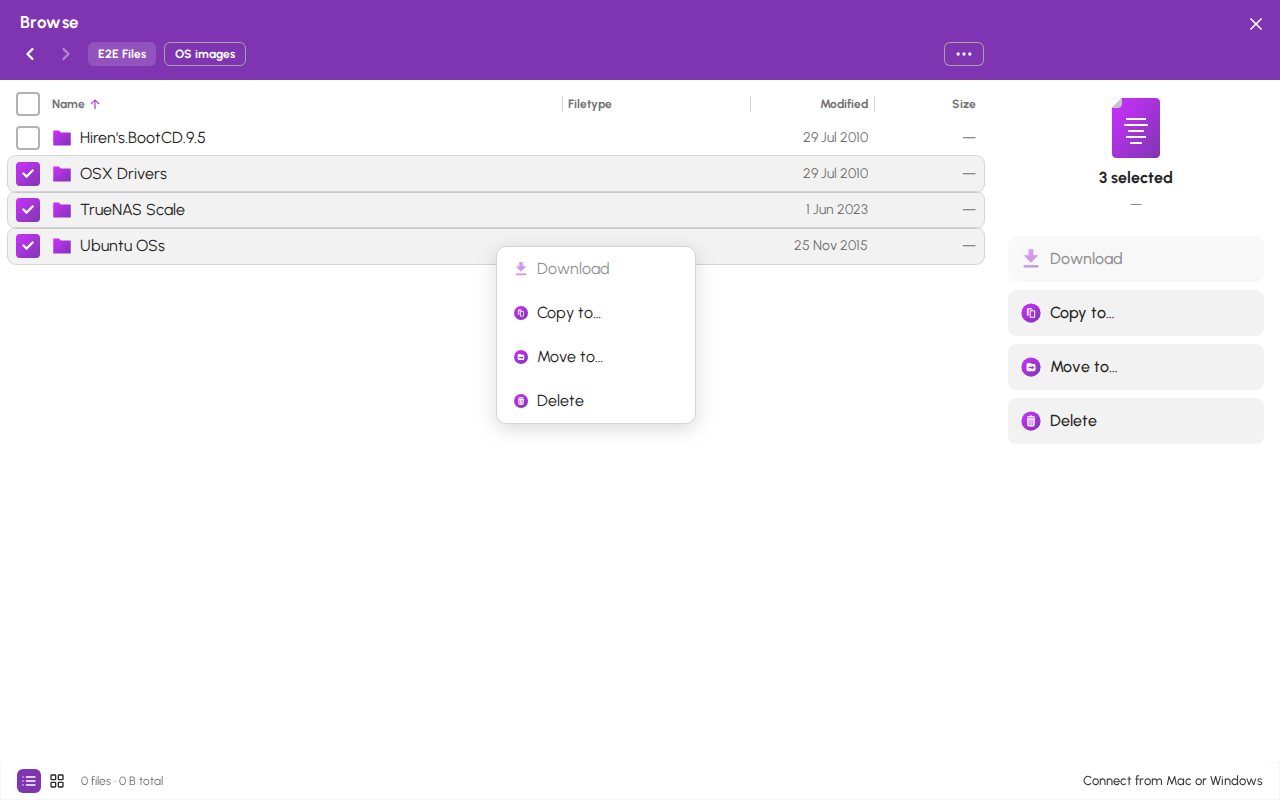The height and width of the screenshot is (800, 1280).
Task: Click the 0 files · 0 B total status
Action: tap(122, 781)
